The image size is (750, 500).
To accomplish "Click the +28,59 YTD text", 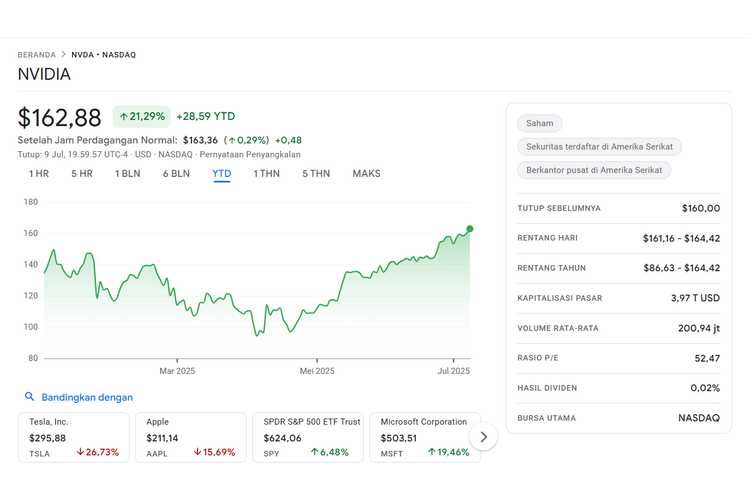I will coord(206,116).
